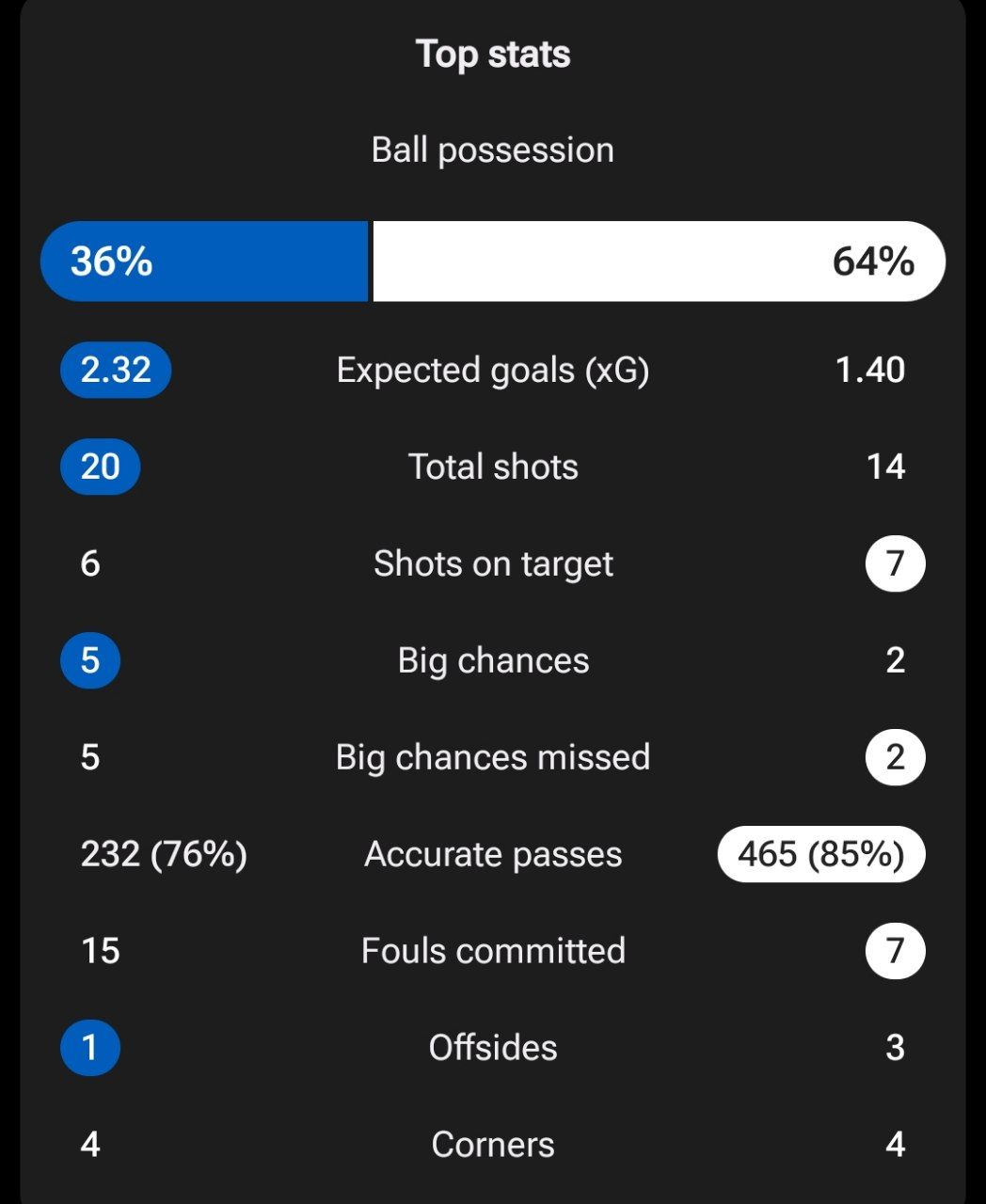Click the Ball possession label
The height and width of the screenshot is (1204, 986).
(493, 150)
